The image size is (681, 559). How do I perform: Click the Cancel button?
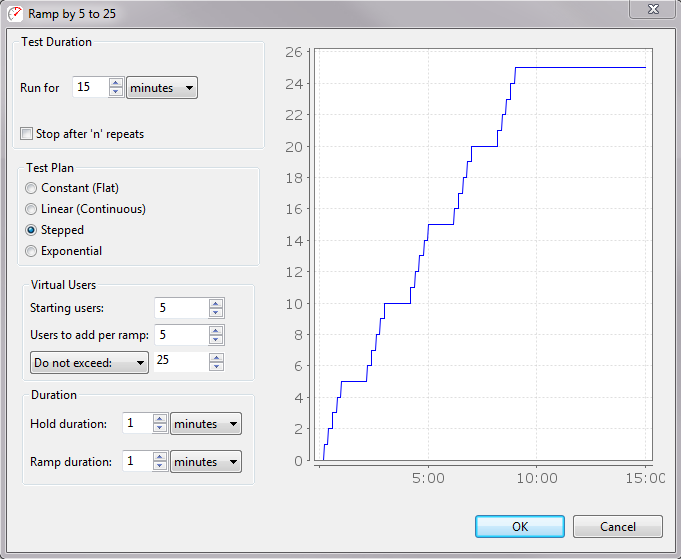618,526
